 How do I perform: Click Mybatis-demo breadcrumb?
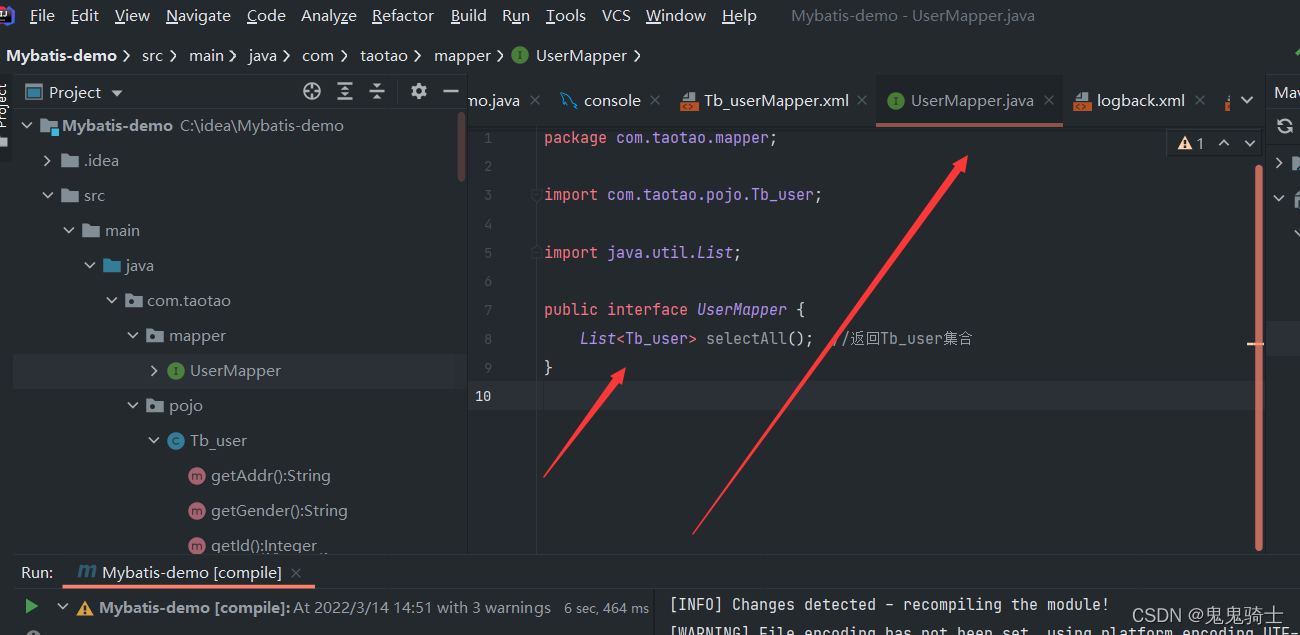(x=62, y=56)
